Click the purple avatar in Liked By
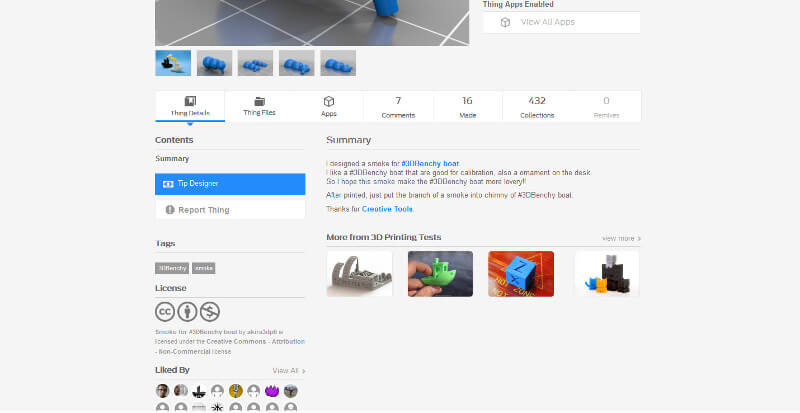Screen dimensions: 800x413 pyautogui.click(x=272, y=390)
